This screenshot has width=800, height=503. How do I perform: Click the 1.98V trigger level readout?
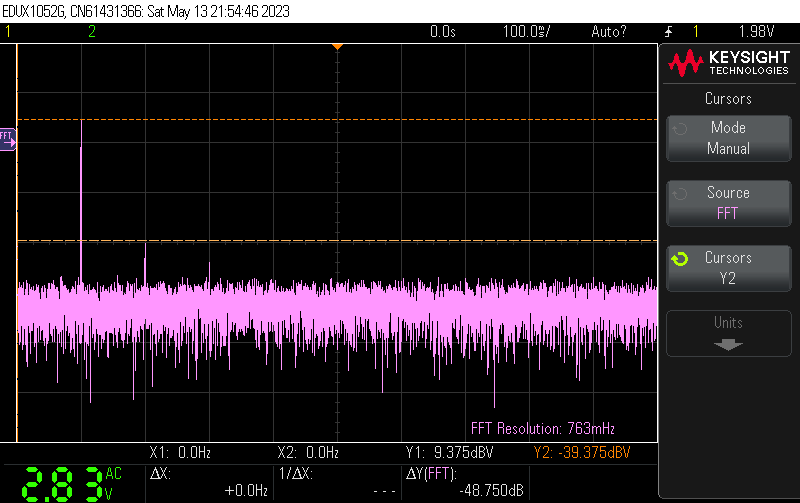click(x=756, y=32)
